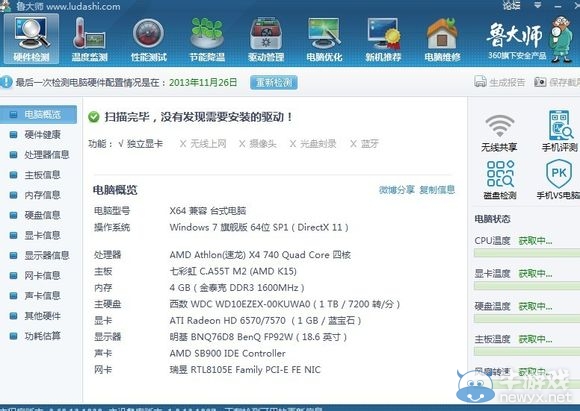
Task: Click hard disk value WDC WD10EZEX
Action: point(285,304)
